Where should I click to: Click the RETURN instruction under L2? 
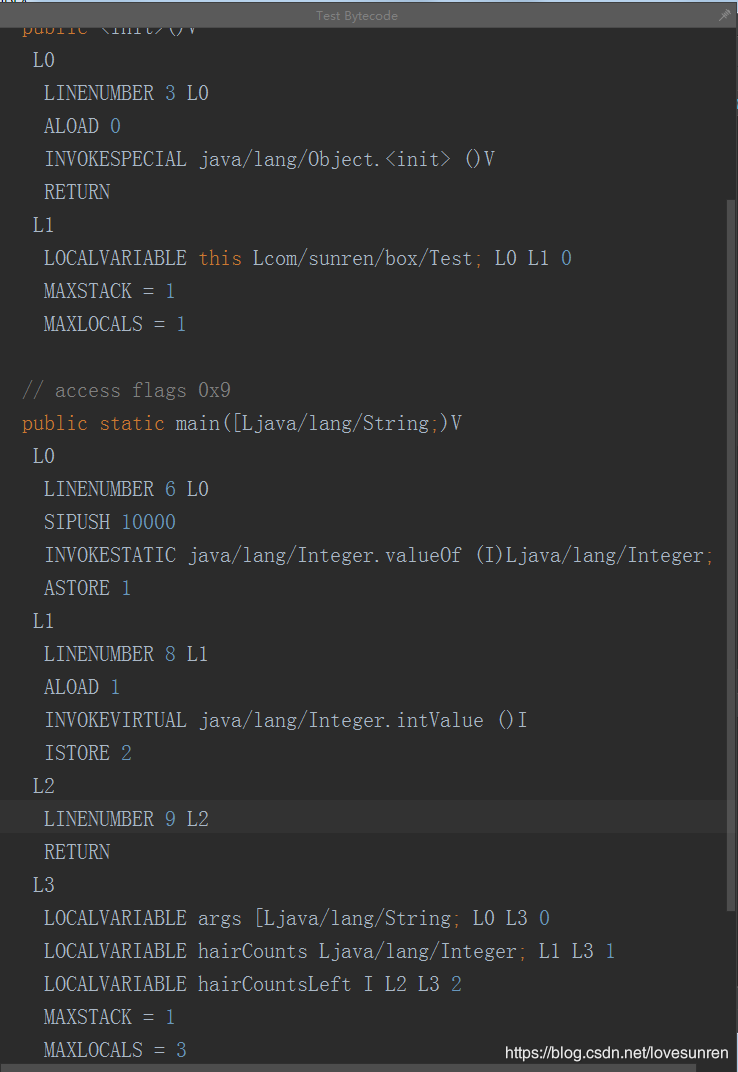pos(77,851)
